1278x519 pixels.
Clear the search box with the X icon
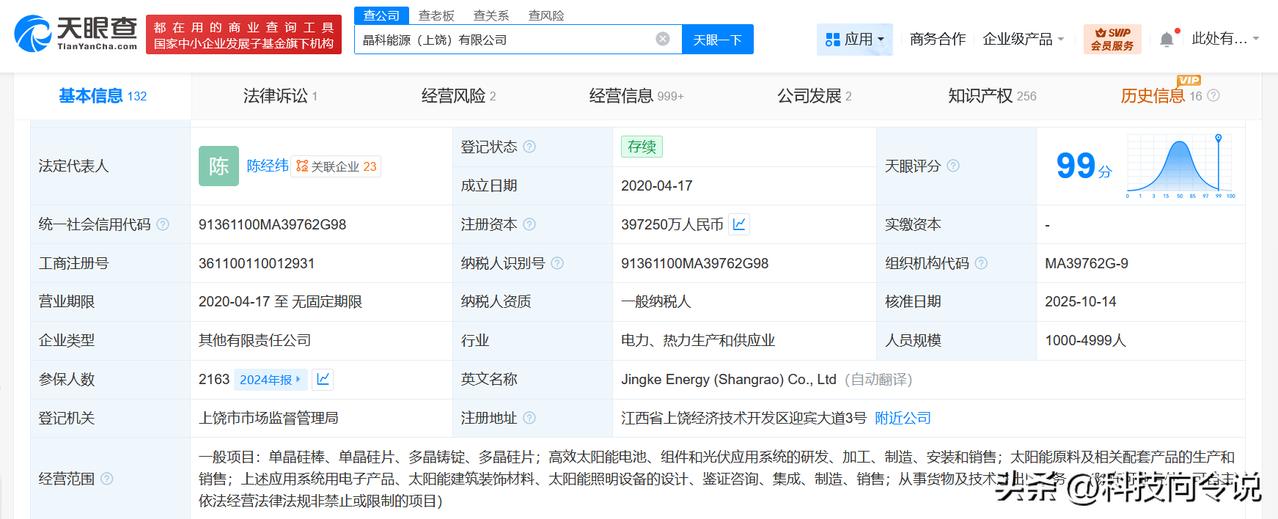(663, 39)
